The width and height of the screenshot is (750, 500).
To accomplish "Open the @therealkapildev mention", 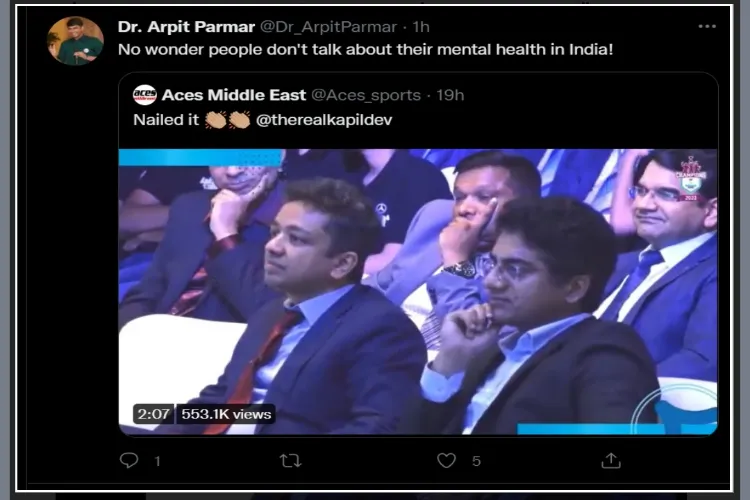I will click(x=324, y=120).
